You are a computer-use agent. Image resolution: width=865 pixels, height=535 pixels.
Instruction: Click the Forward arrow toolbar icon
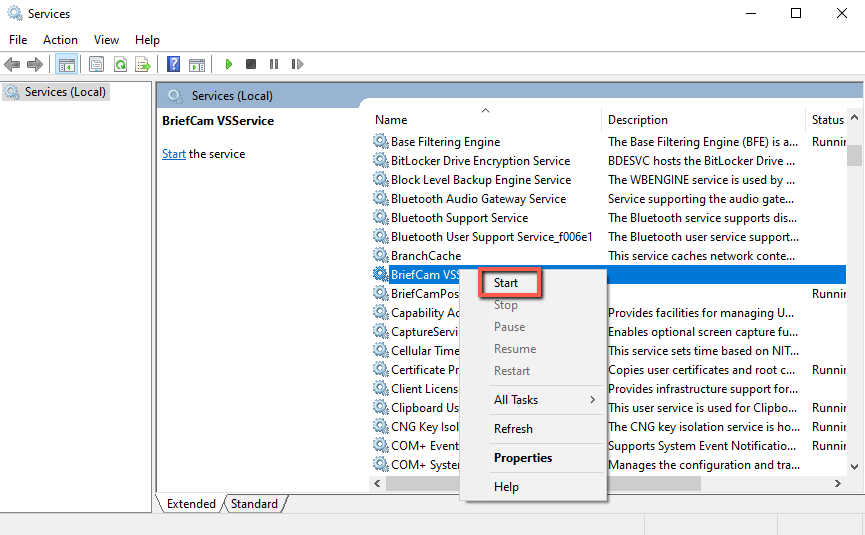(x=35, y=65)
